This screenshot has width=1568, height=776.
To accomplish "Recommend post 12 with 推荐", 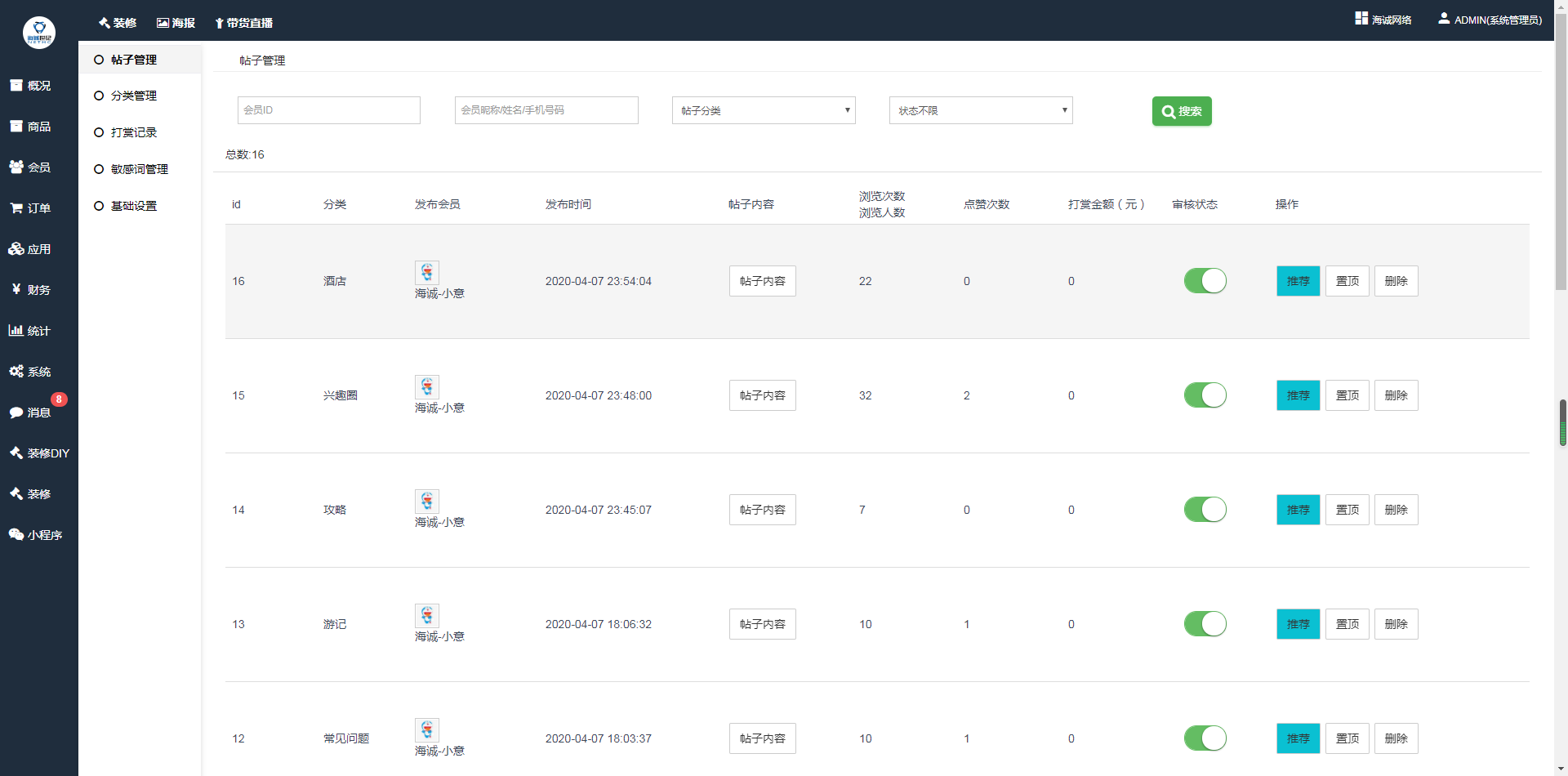I will (1298, 738).
